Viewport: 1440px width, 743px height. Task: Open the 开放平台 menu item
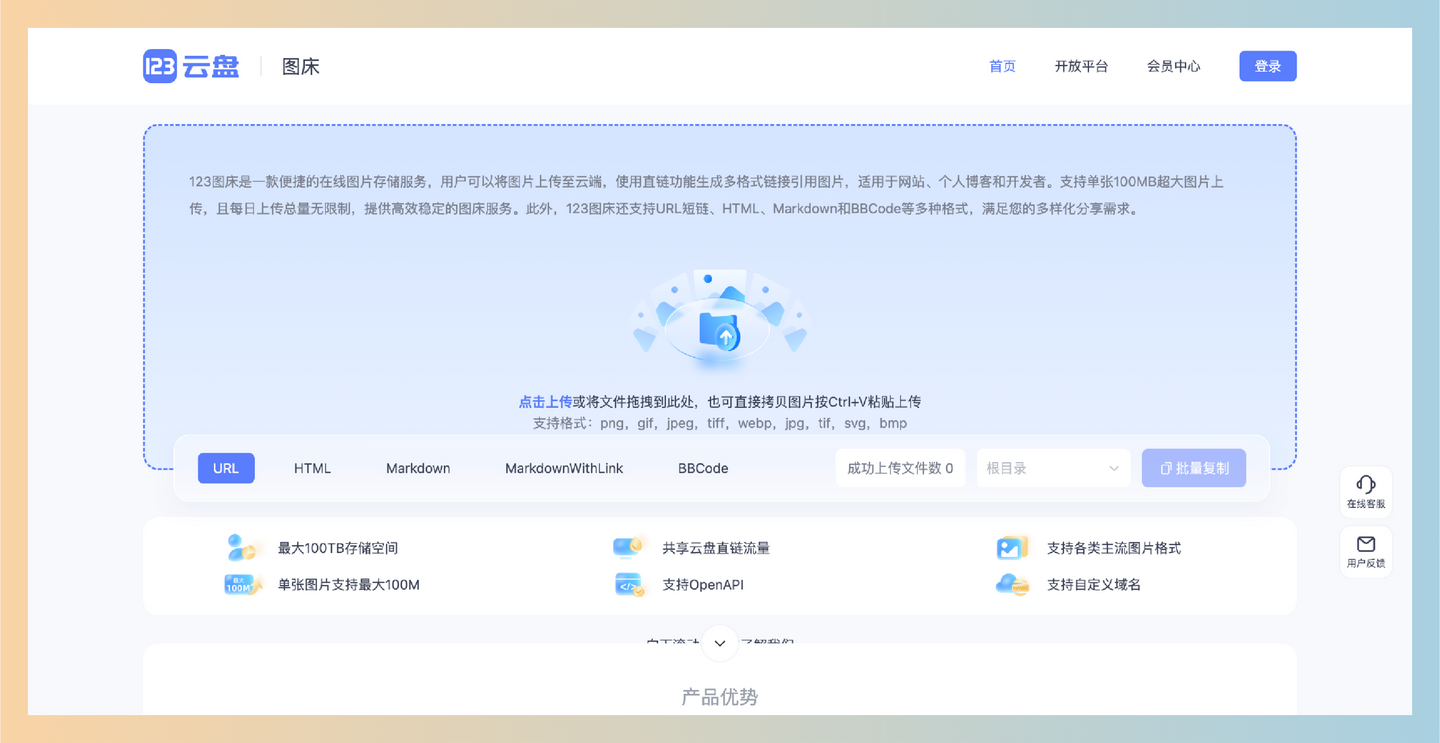pyautogui.click(x=1082, y=65)
